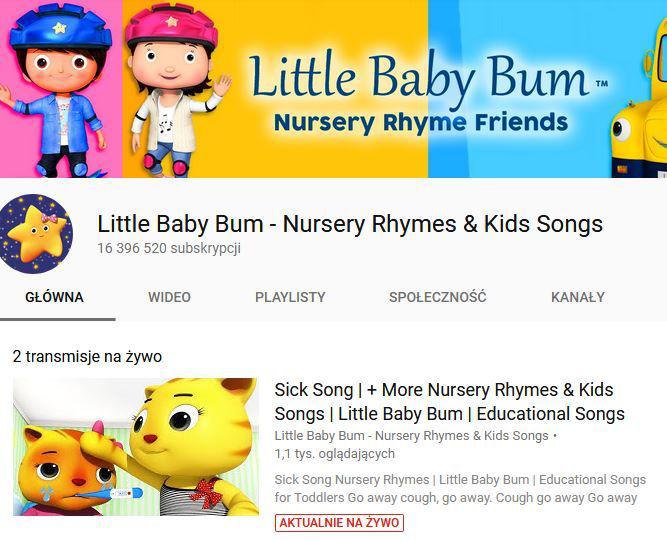Image resolution: width=667 pixels, height=540 pixels.
Task: Go to the SPOŁECZNOŚĆ tab
Action: point(437,297)
